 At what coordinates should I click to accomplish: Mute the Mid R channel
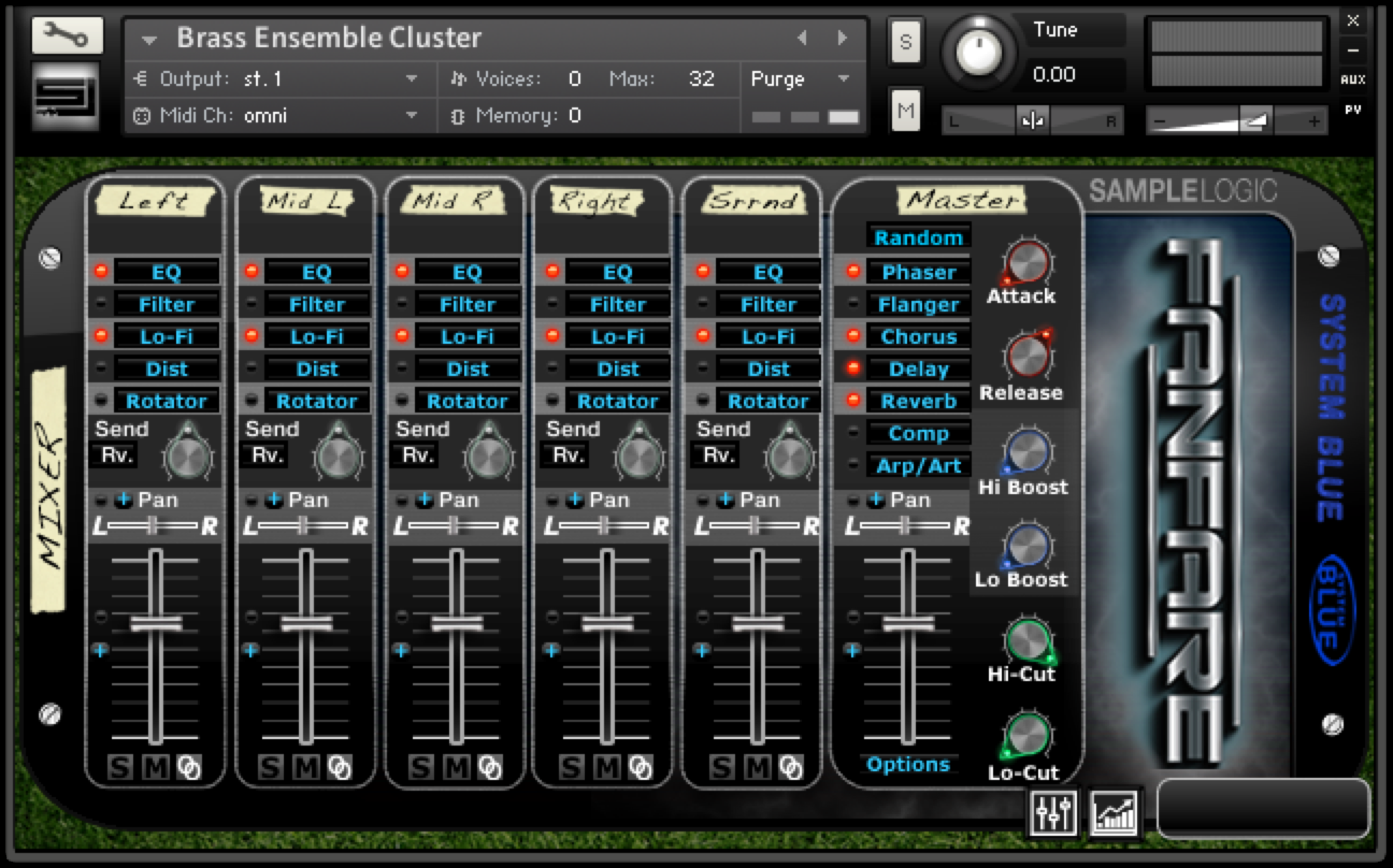coord(457,767)
